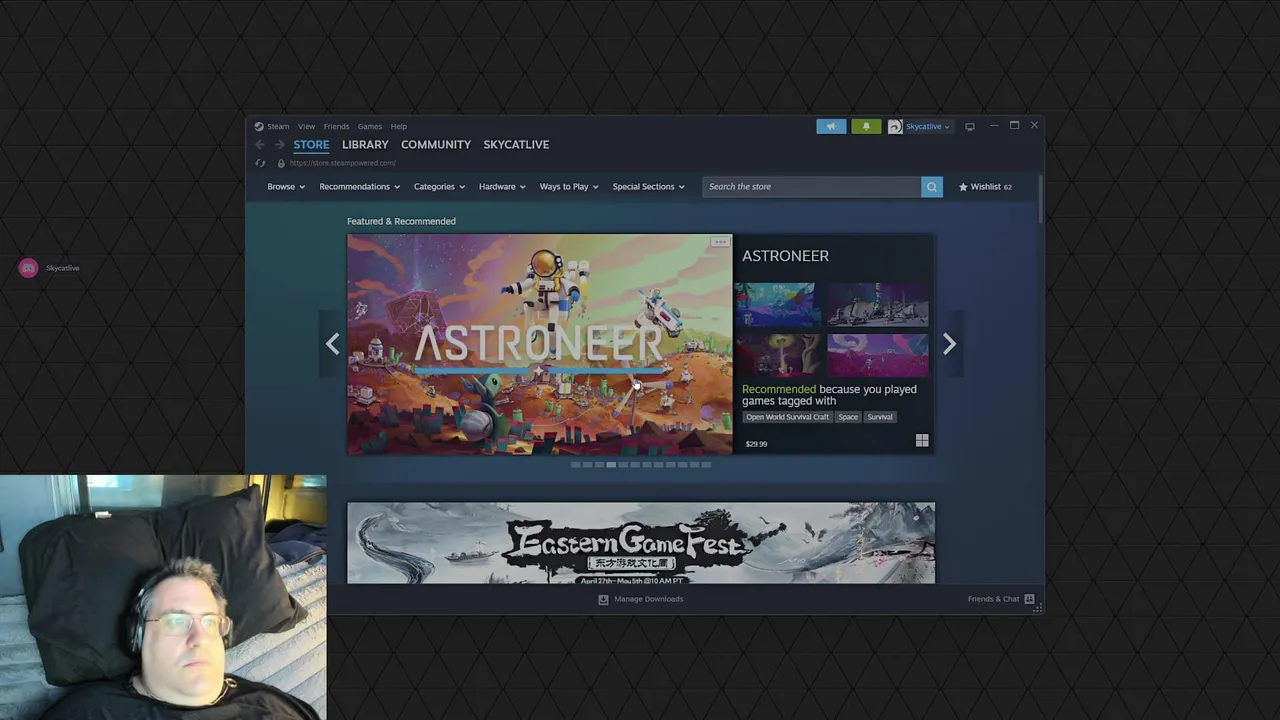The height and width of the screenshot is (720, 1280).
Task: Preview the grey base ASTRONEER screenshot
Action: click(x=878, y=304)
